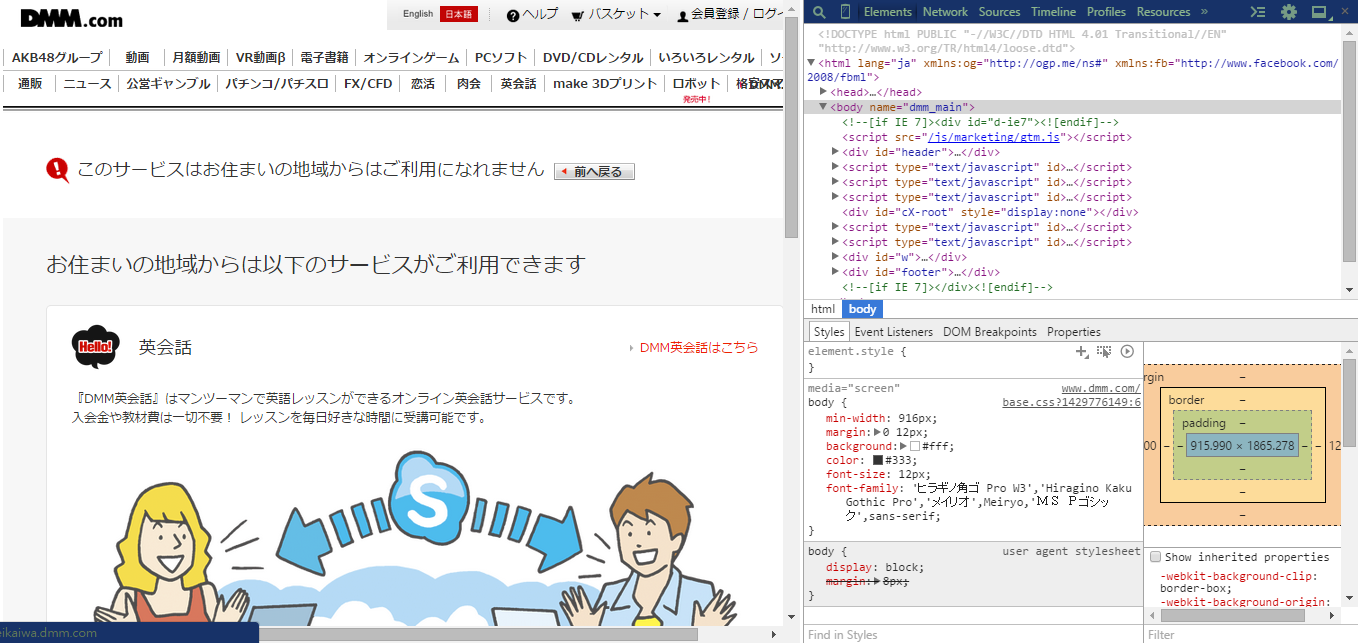This screenshot has height=643, width=1358.
Task: Click box model content size 915.990 × 1865.278
Action: tap(1242, 446)
